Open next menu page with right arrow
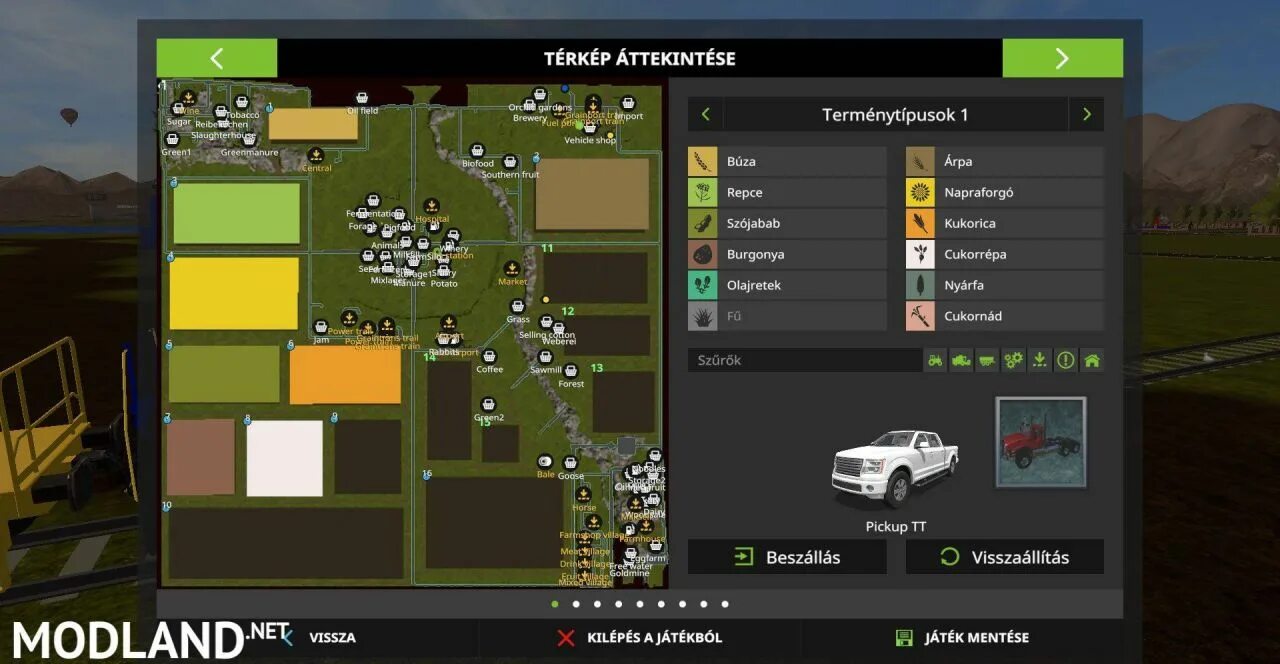 [x=1062, y=58]
